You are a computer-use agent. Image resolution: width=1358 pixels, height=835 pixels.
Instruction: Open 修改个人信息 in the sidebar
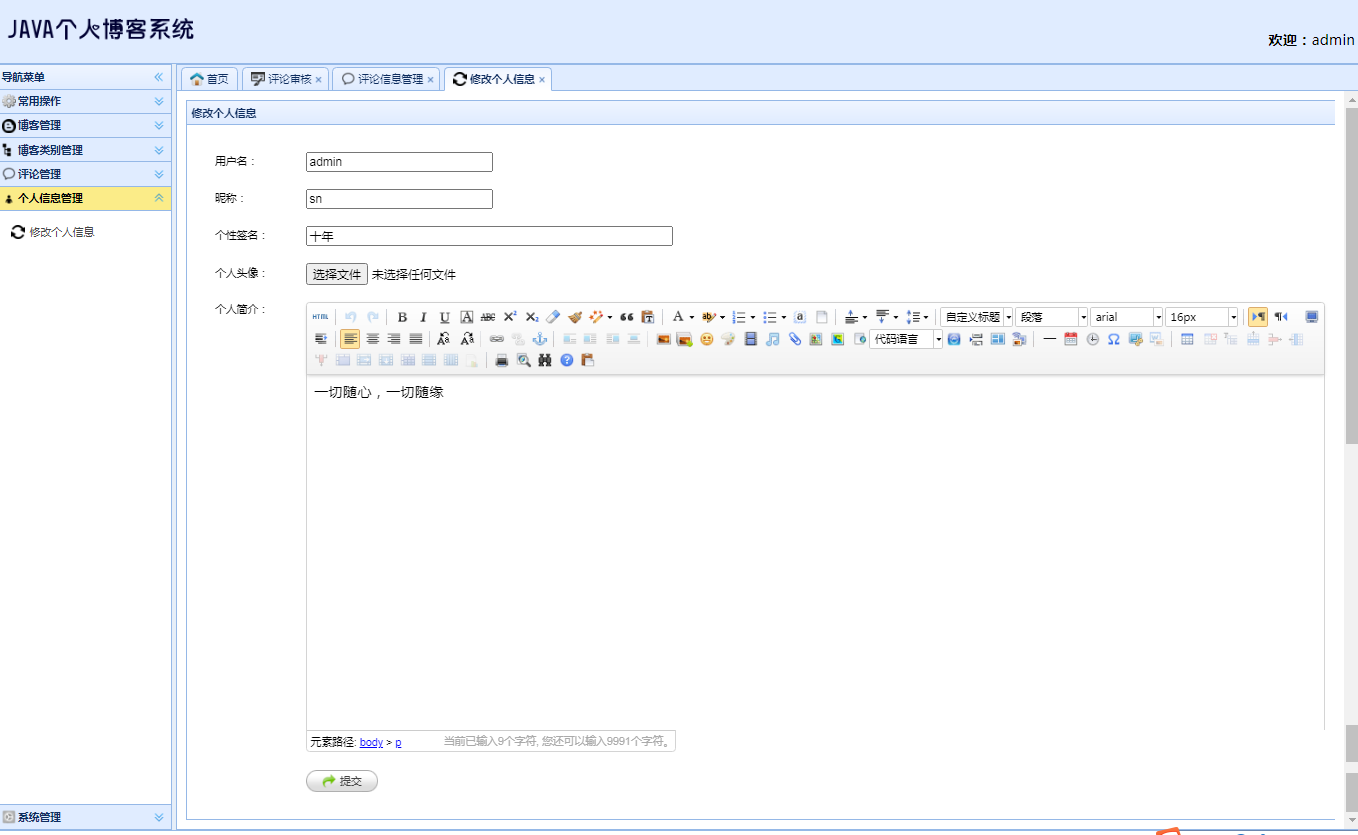click(62, 232)
